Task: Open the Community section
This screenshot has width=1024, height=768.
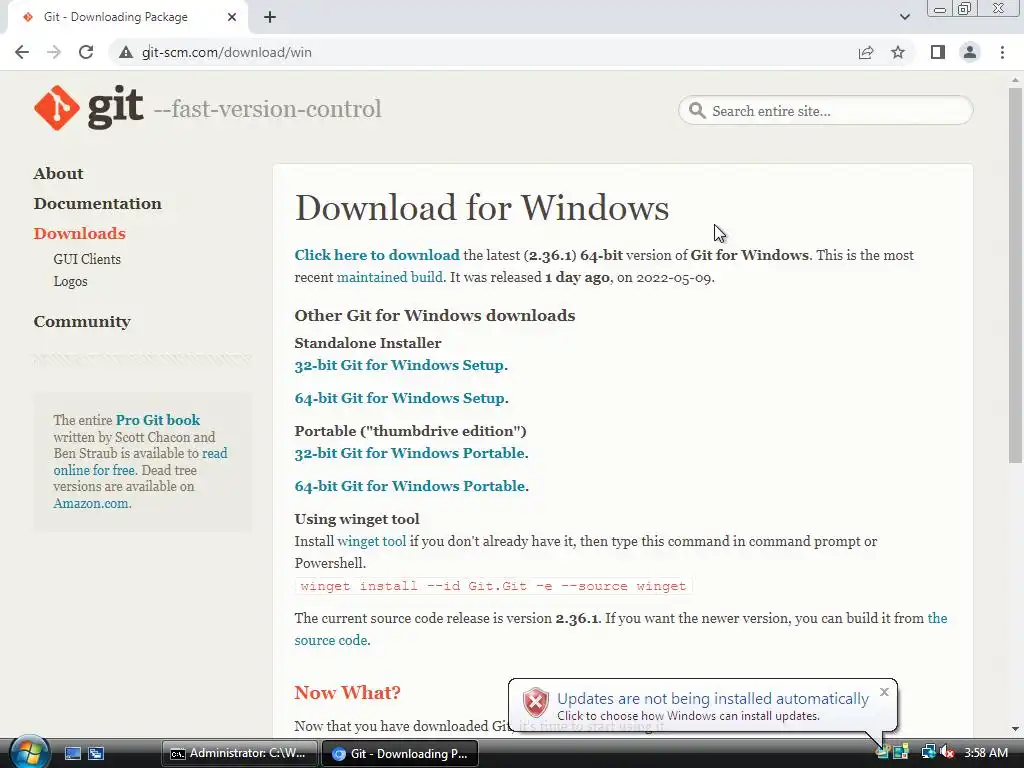Action: [x=82, y=322]
